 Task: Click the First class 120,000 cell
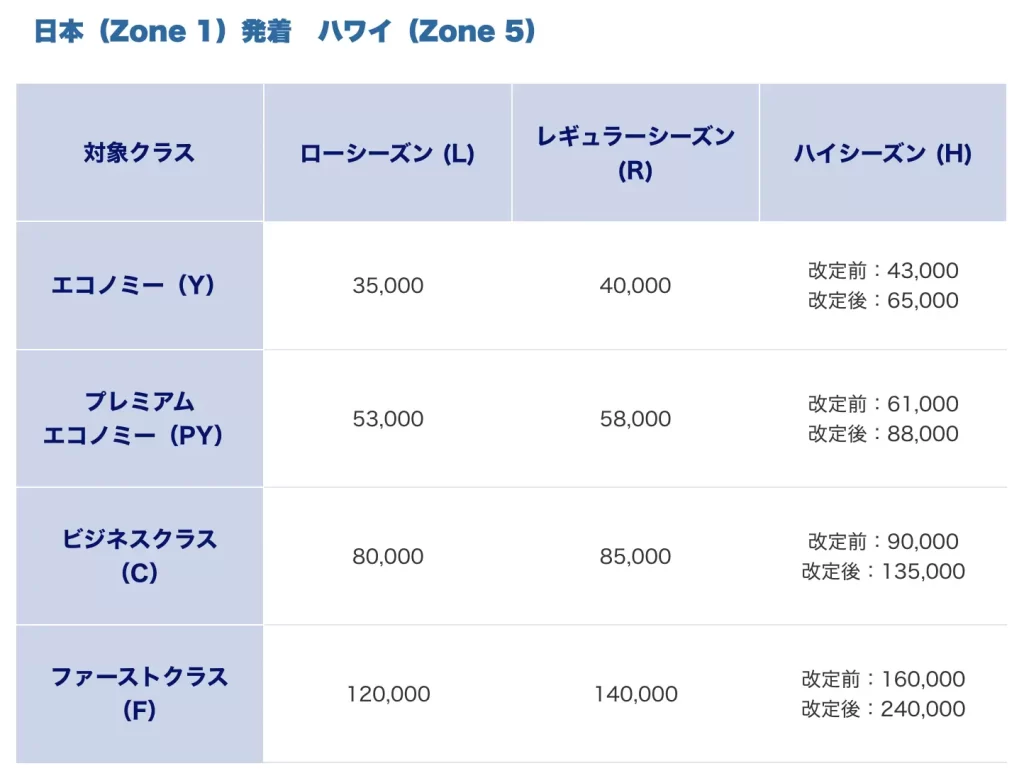coord(388,694)
